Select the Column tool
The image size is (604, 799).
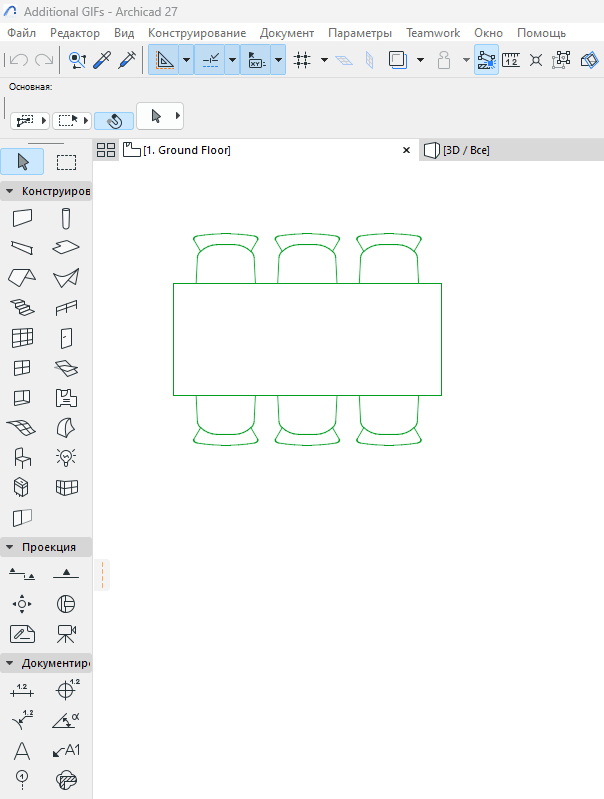[x=66, y=219]
